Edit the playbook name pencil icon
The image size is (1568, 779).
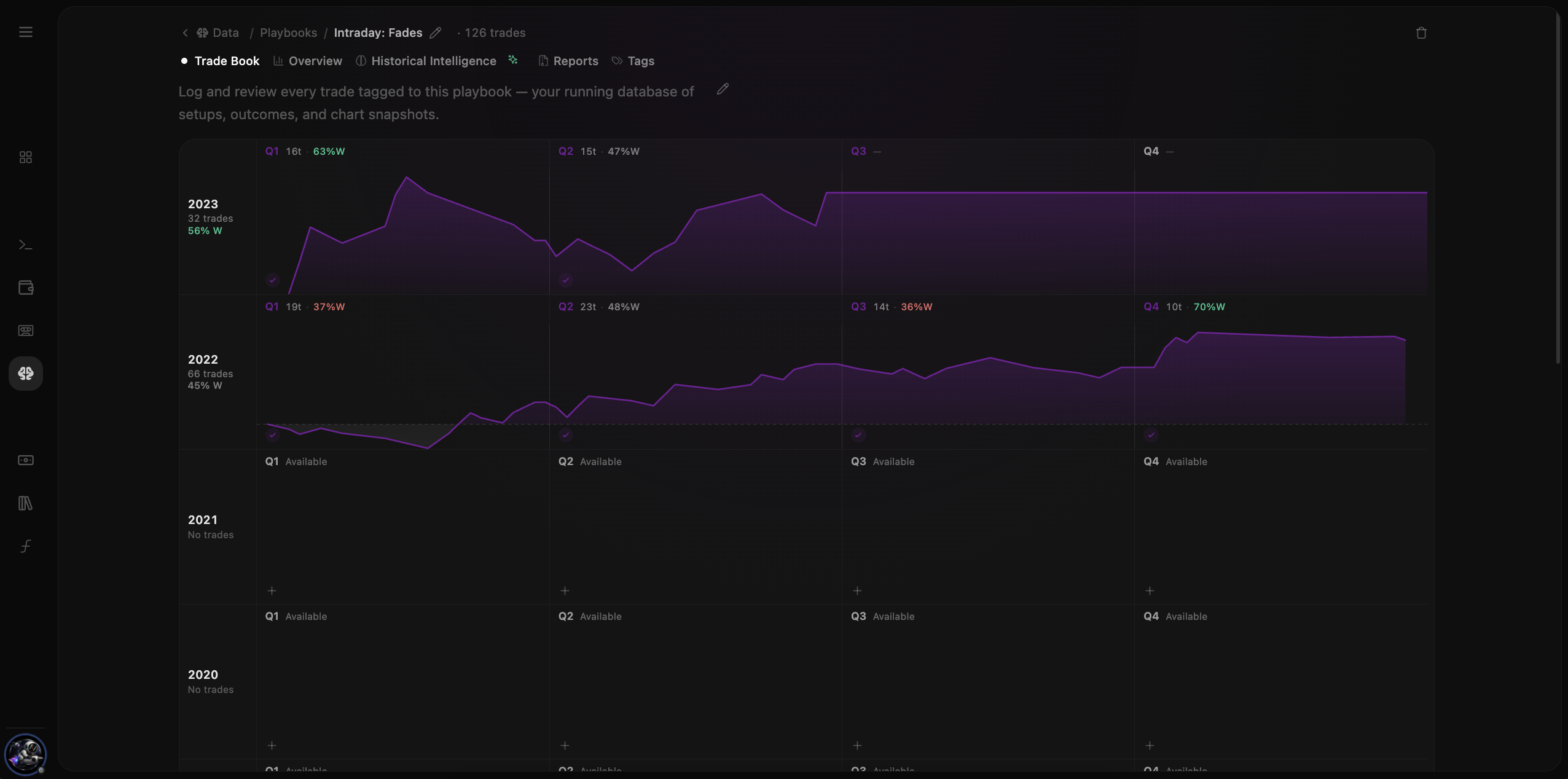click(436, 33)
